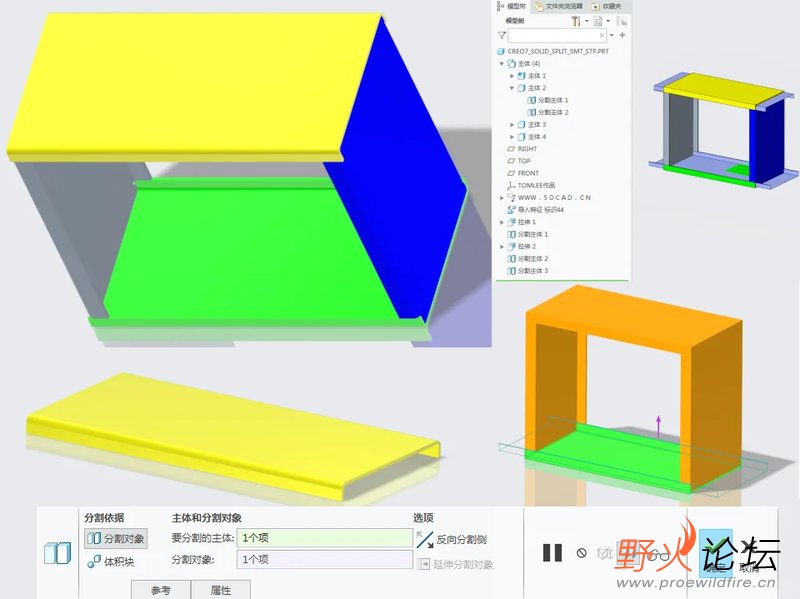Click the 分割对象 collector field
This screenshot has width=800, height=599.
point(324,560)
